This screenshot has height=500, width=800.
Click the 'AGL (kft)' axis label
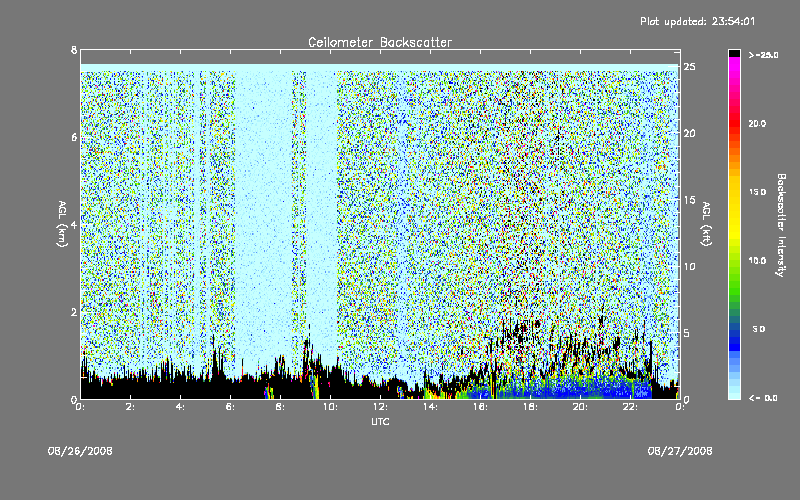tap(706, 224)
